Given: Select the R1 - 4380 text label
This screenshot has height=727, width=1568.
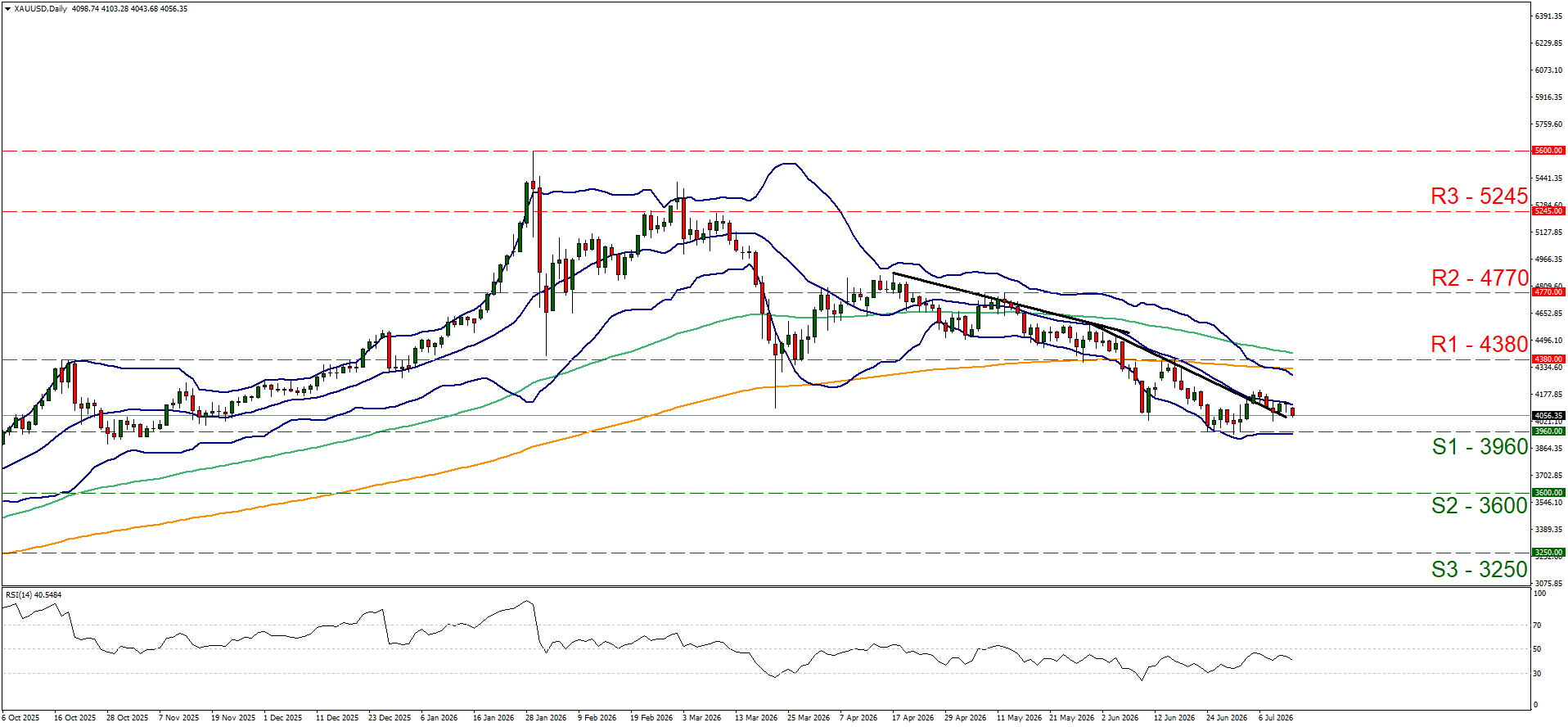Looking at the screenshot, I should coord(1479,345).
